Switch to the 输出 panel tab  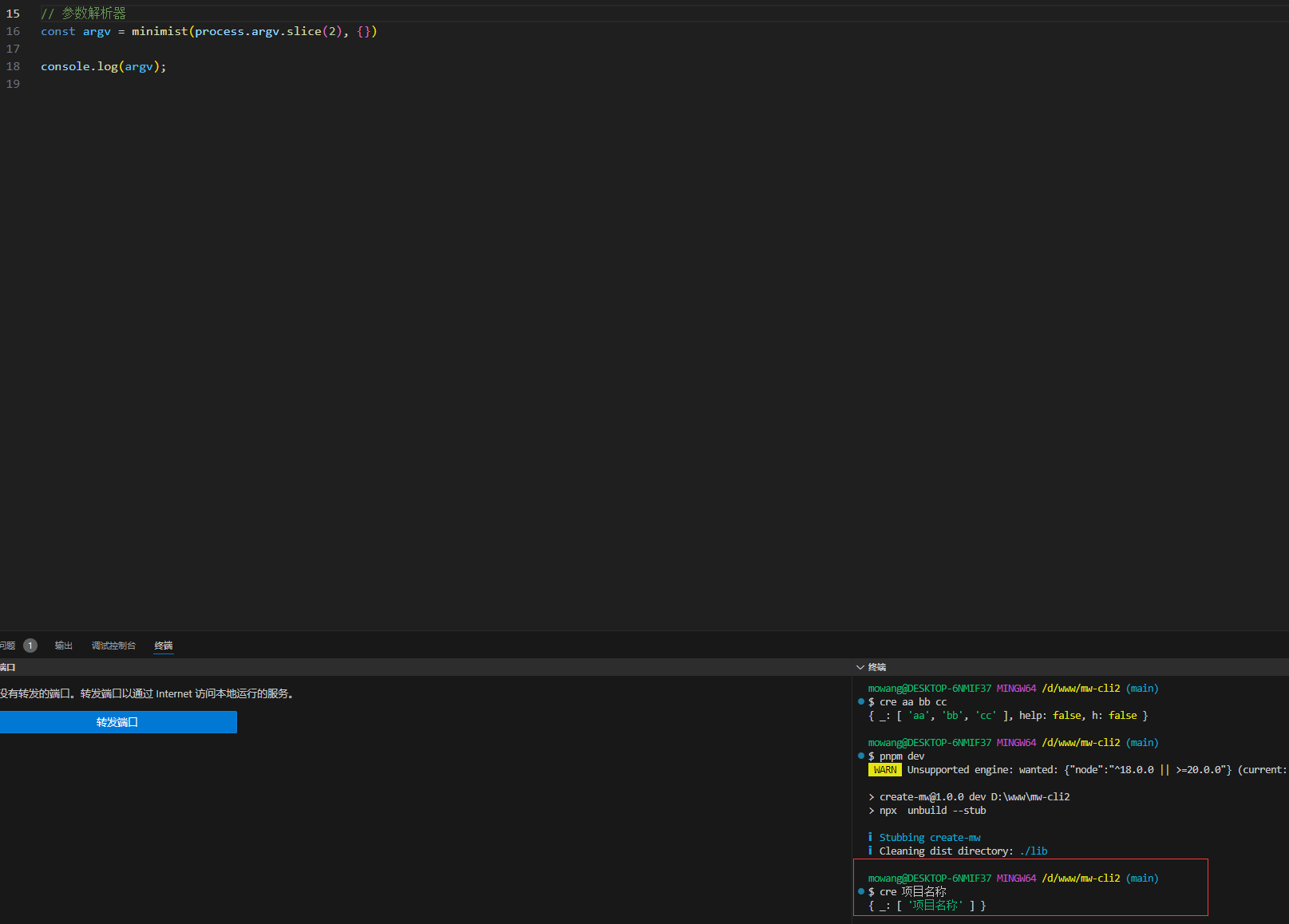point(64,646)
